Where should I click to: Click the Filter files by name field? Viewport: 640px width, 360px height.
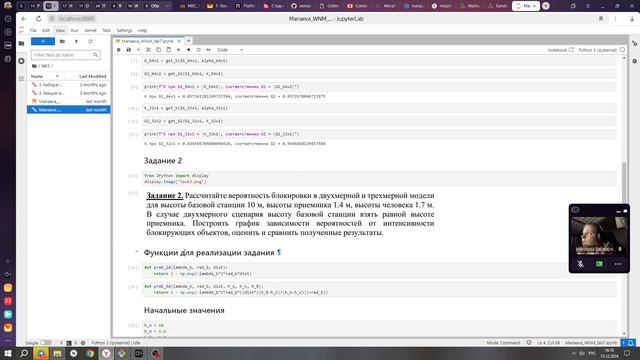[x=65, y=55]
